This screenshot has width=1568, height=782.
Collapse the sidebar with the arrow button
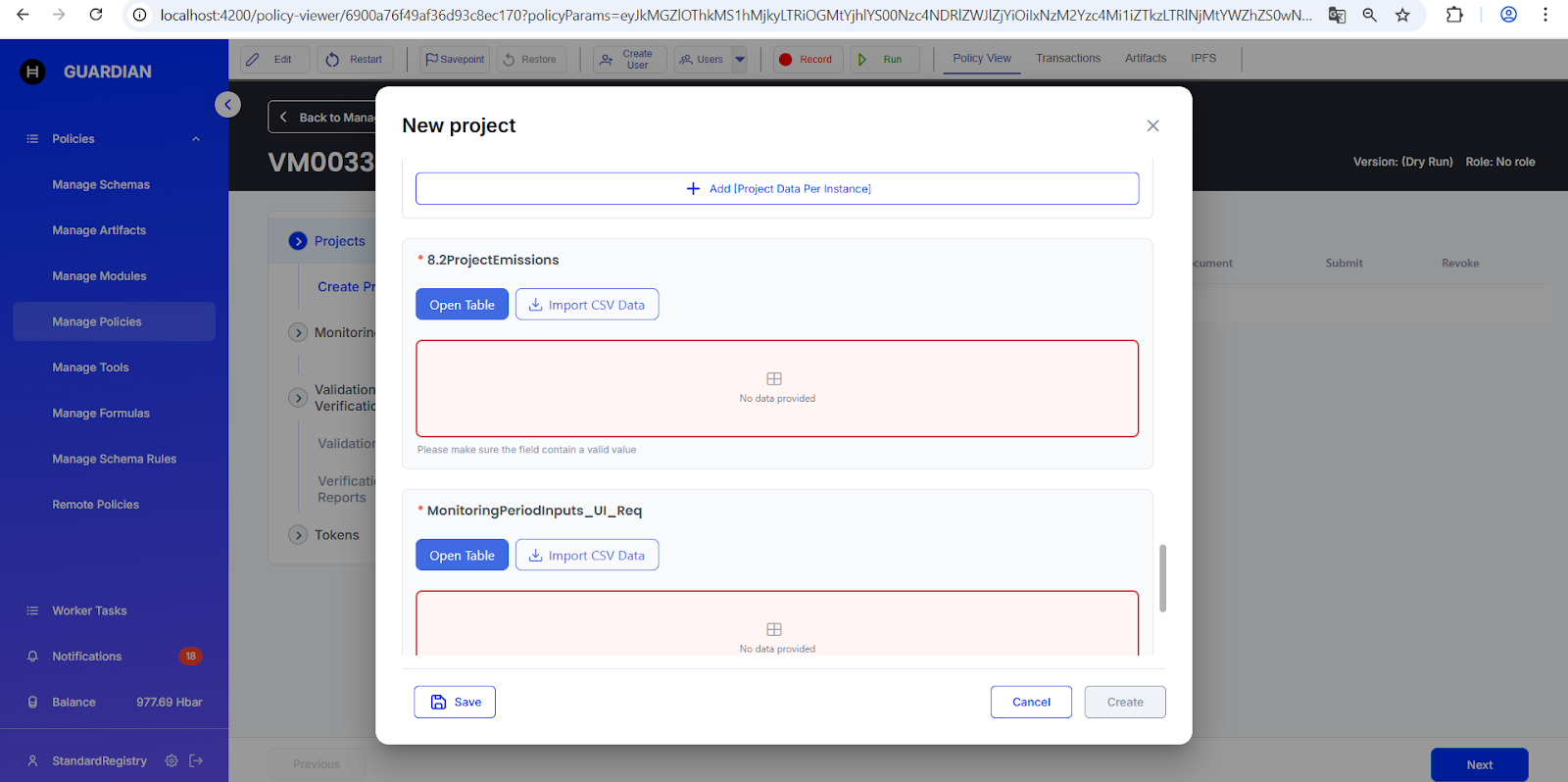pos(227,104)
